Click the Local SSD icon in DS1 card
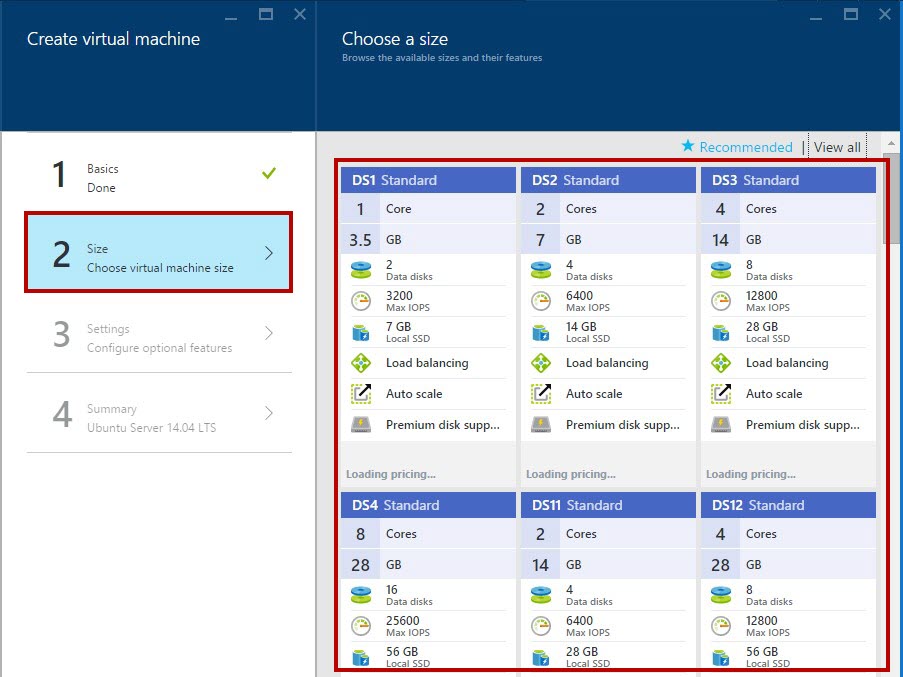Image resolution: width=903 pixels, height=677 pixels. (361, 332)
